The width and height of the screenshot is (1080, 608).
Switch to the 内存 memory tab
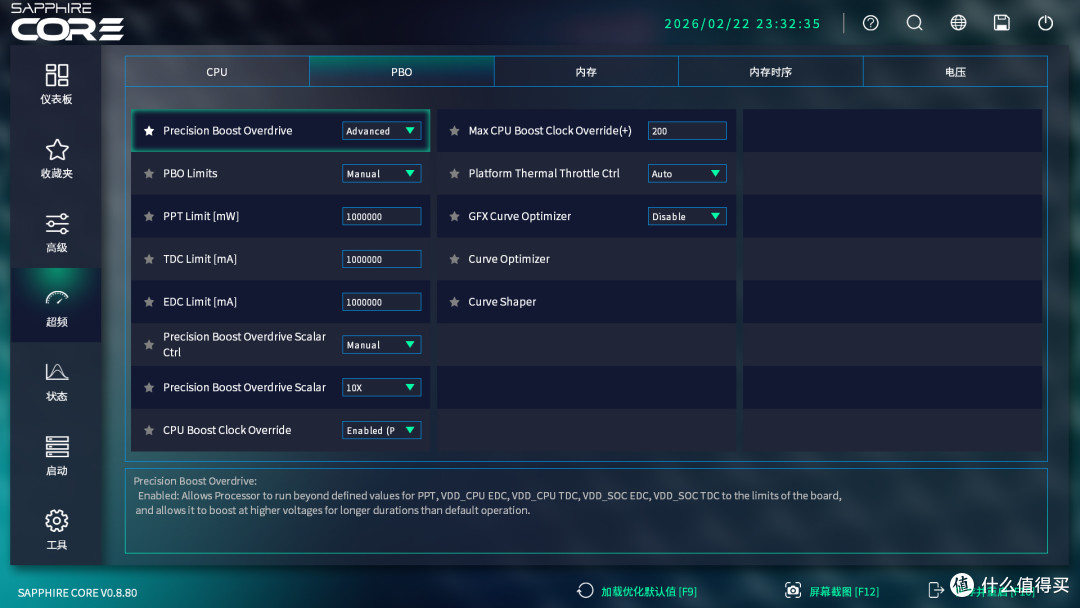[x=586, y=72]
